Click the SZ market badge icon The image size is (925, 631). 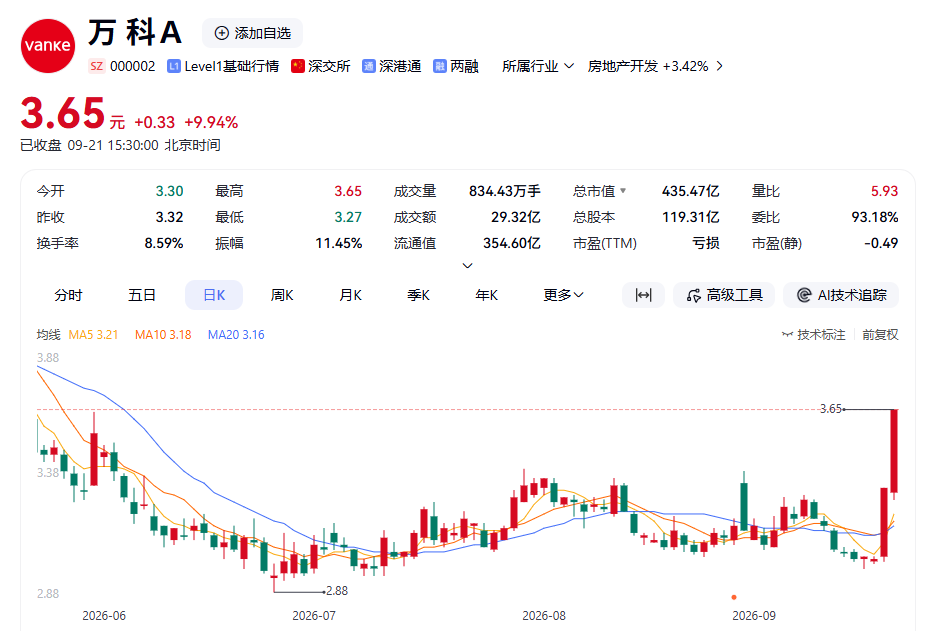(97, 66)
